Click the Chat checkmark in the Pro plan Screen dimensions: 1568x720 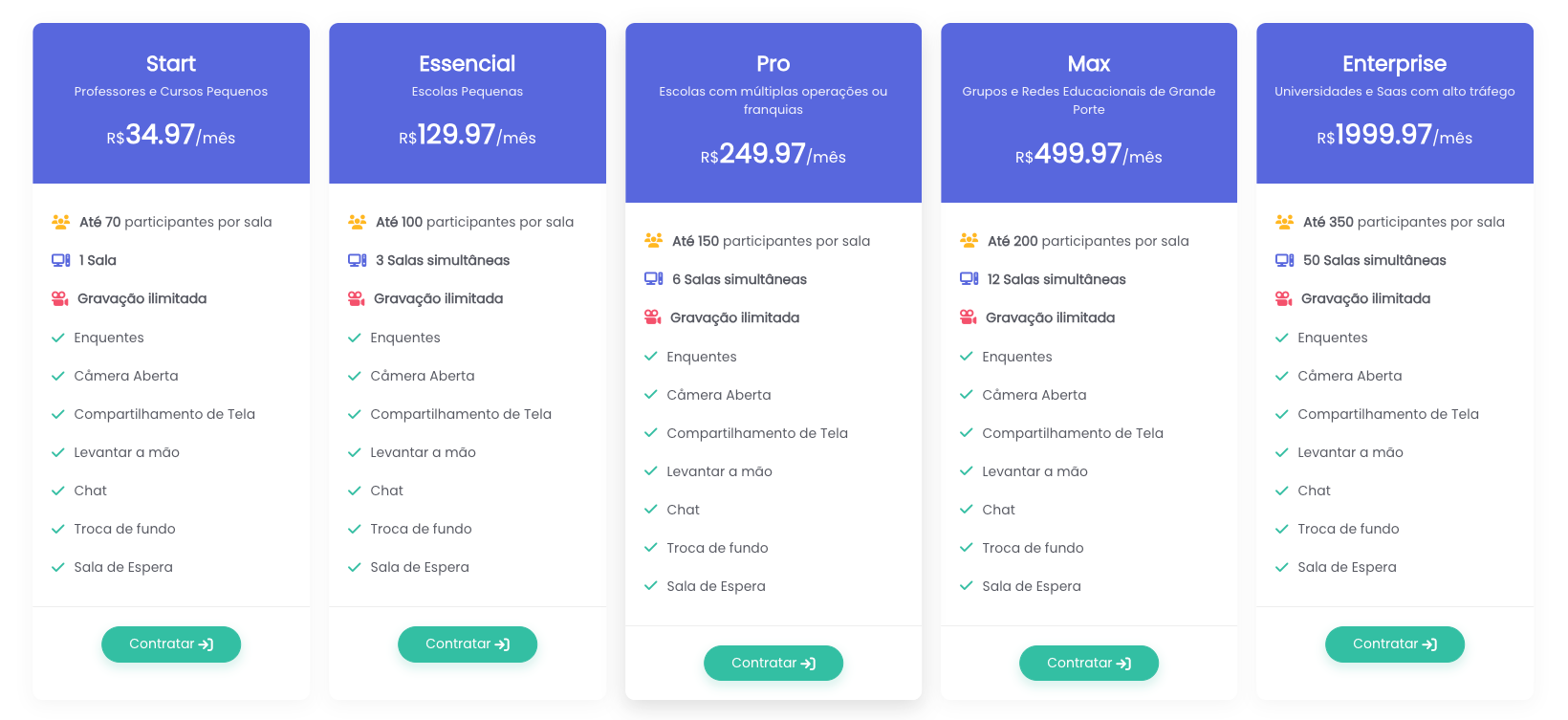[651, 510]
